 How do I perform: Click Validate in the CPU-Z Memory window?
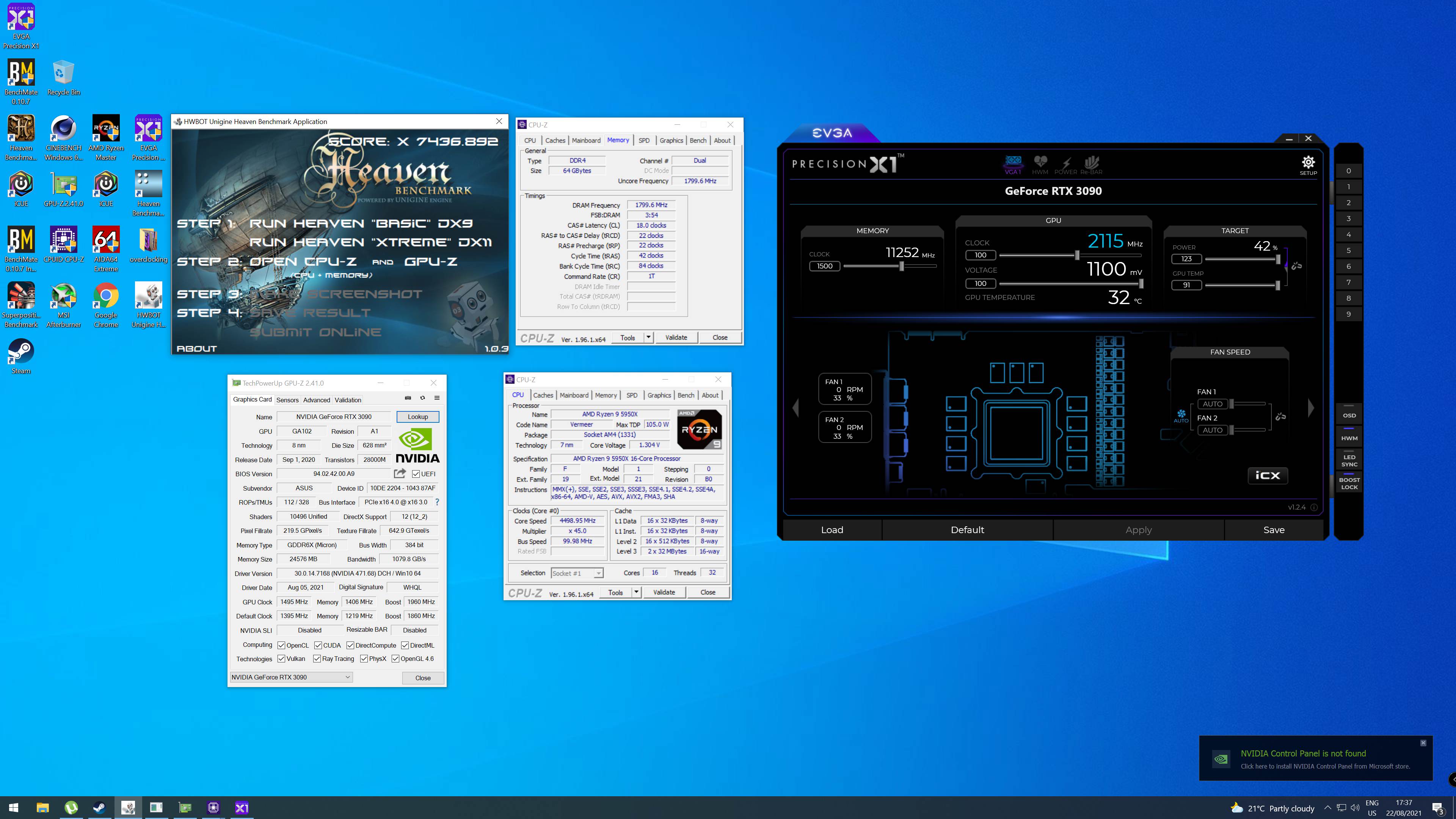pos(676,337)
